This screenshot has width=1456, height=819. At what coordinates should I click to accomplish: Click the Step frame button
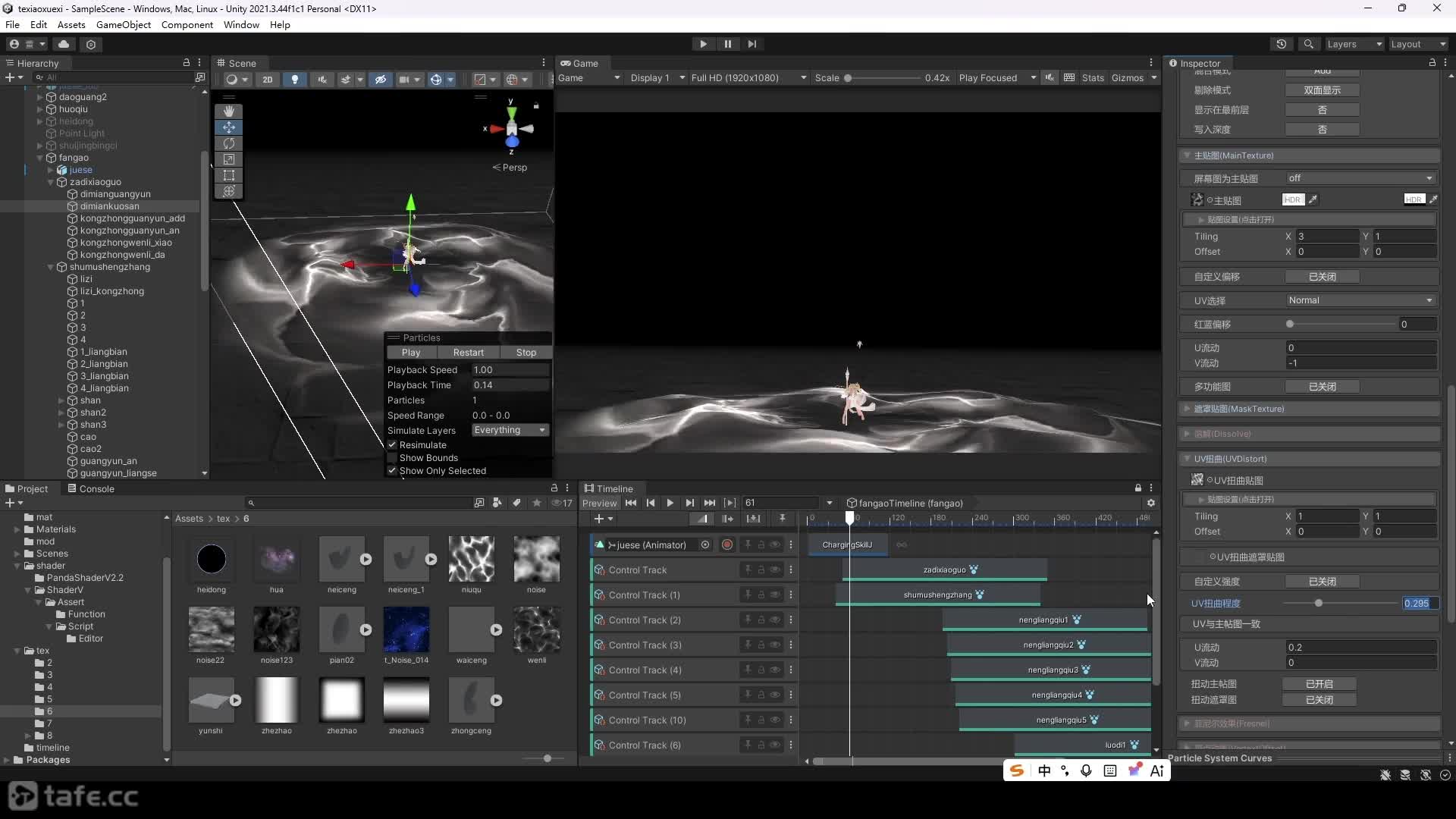pos(752,44)
